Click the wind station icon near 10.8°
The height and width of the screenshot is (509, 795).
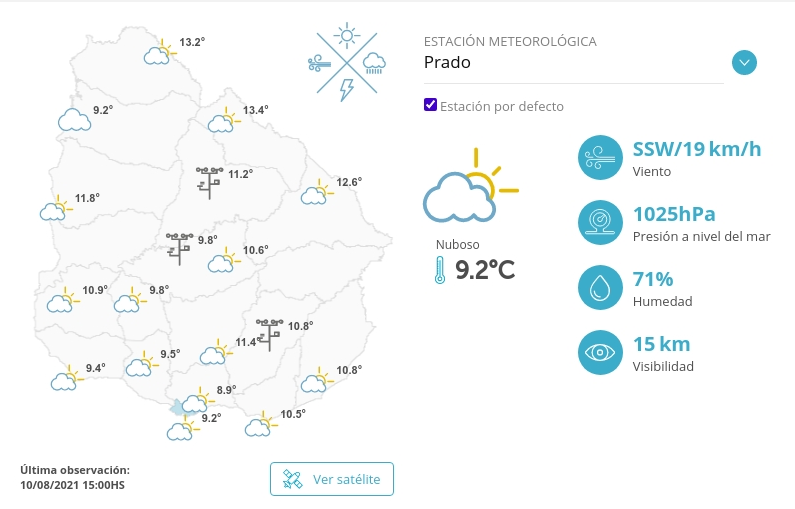pos(269,333)
